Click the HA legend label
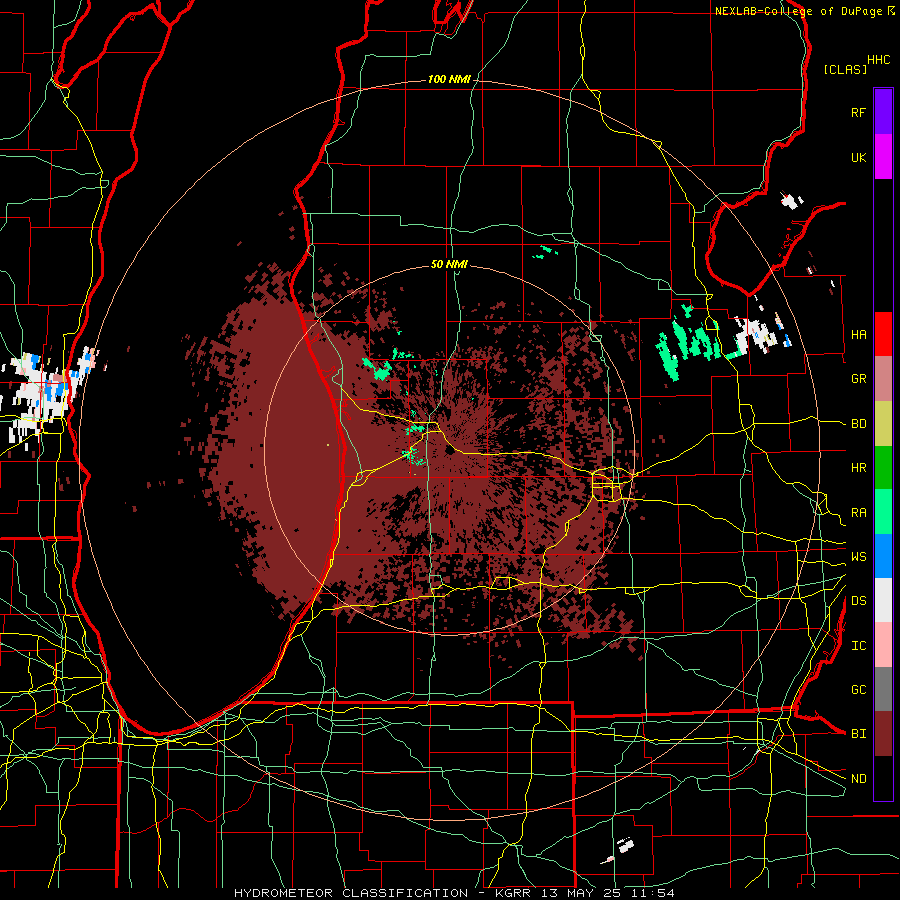Viewport: 900px width, 900px height. click(x=859, y=335)
